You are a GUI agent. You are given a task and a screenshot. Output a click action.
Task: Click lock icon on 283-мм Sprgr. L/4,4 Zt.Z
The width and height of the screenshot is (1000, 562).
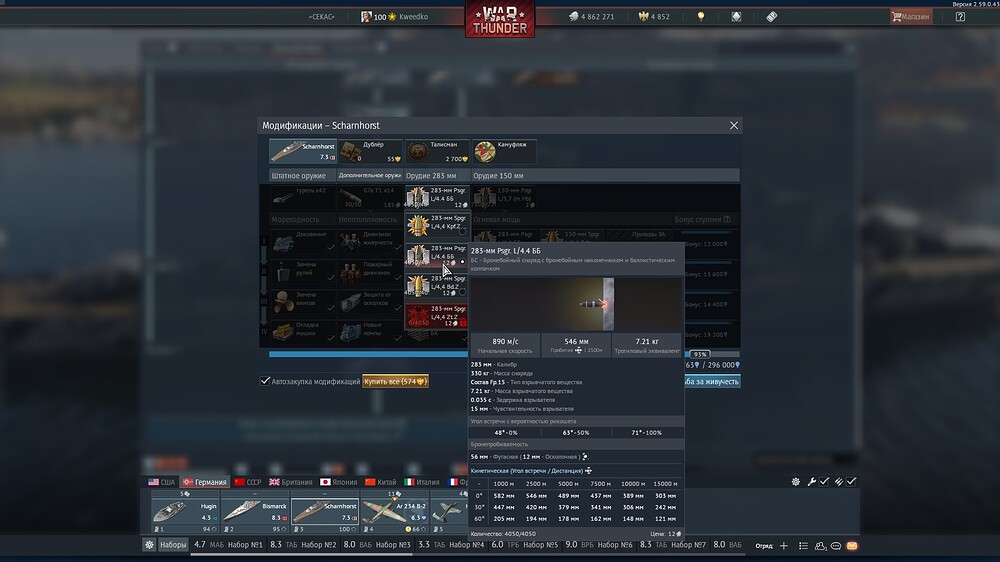pos(462,323)
